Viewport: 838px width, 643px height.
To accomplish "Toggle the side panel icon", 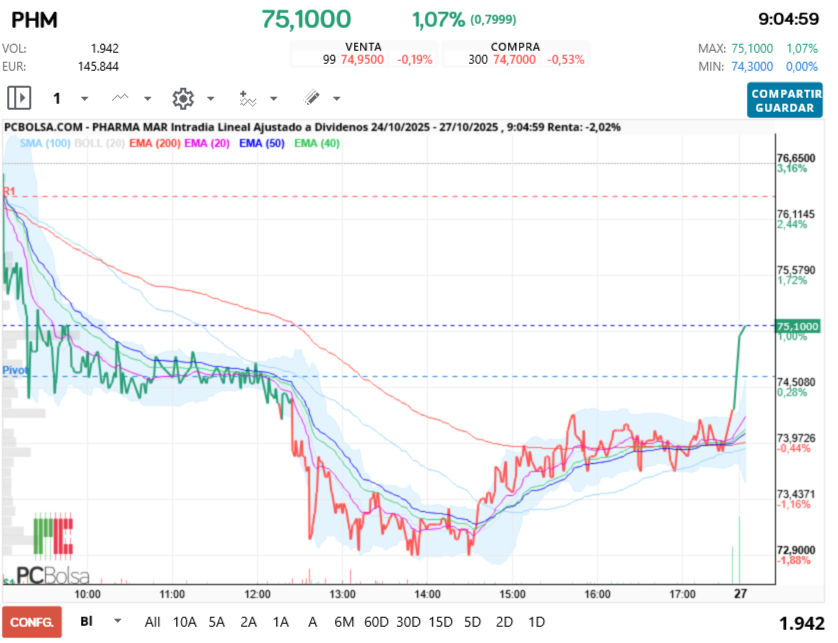I will [x=19, y=98].
